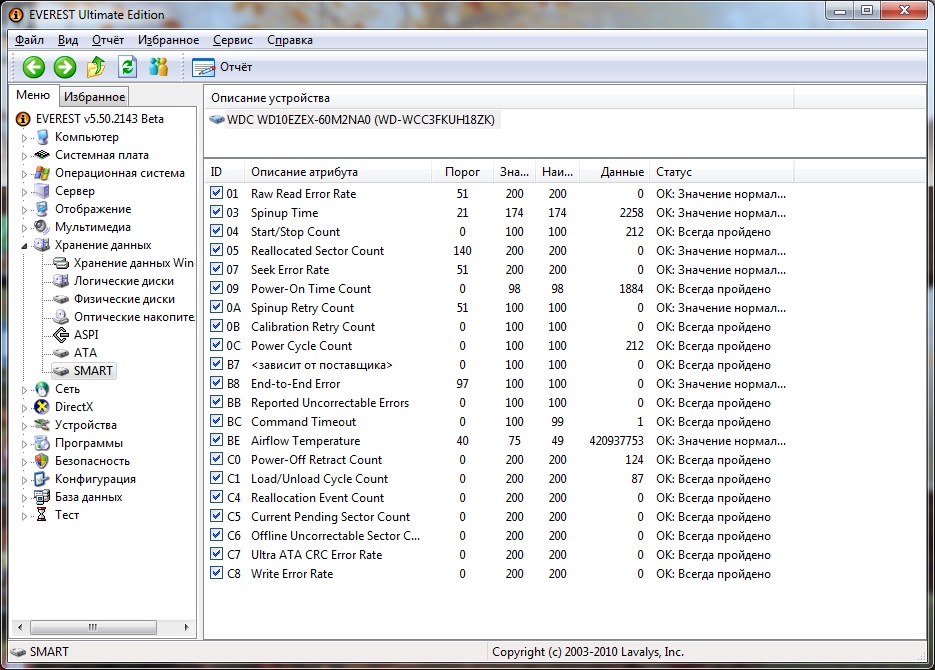The width and height of the screenshot is (935, 670).
Task: Click the Мультимедиа icon
Action: pyautogui.click(x=42, y=227)
